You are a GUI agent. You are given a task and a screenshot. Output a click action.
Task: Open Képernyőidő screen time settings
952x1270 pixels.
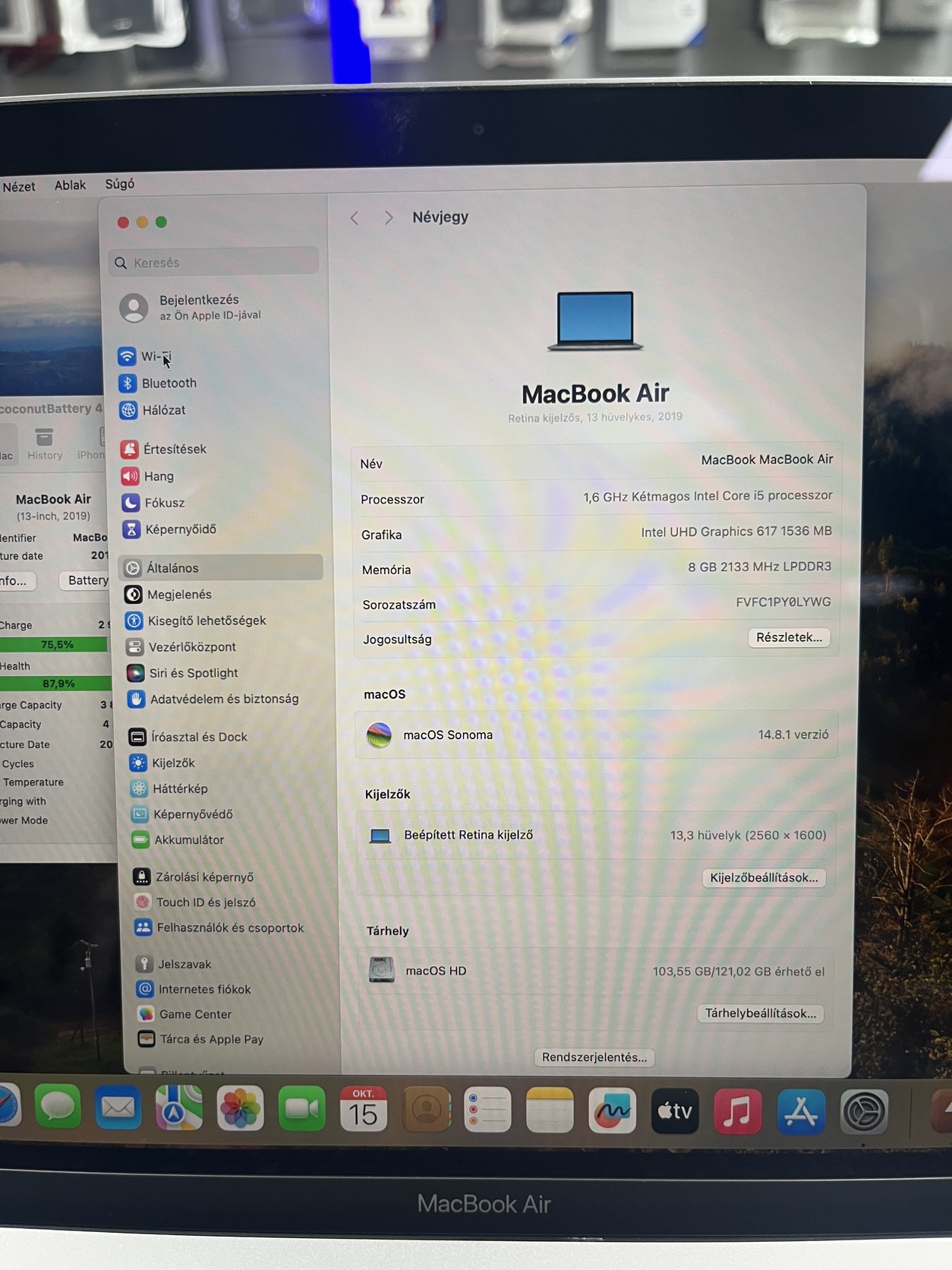pyautogui.click(x=169, y=529)
